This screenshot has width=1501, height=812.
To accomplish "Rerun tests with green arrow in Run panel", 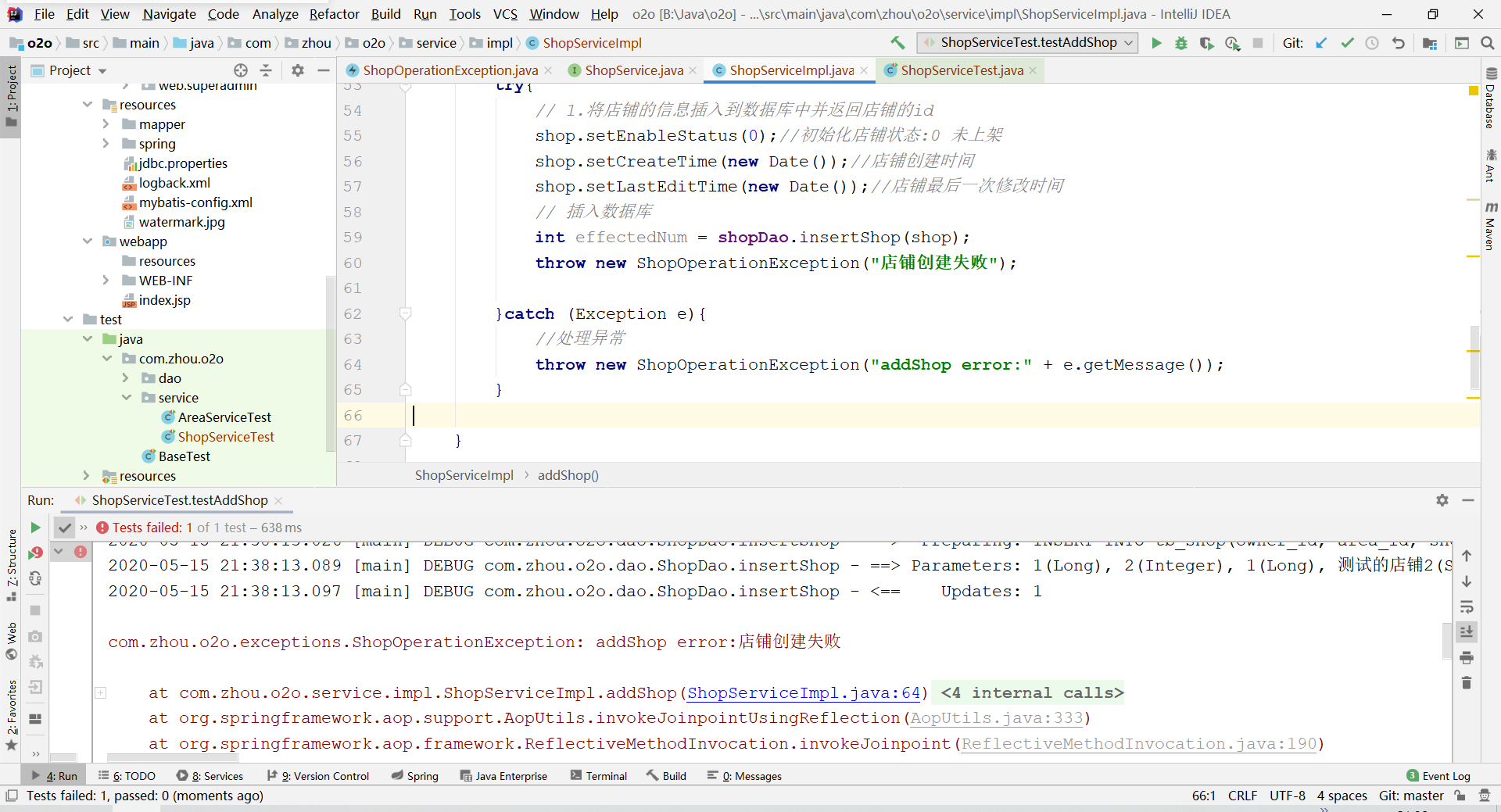I will [x=35, y=528].
